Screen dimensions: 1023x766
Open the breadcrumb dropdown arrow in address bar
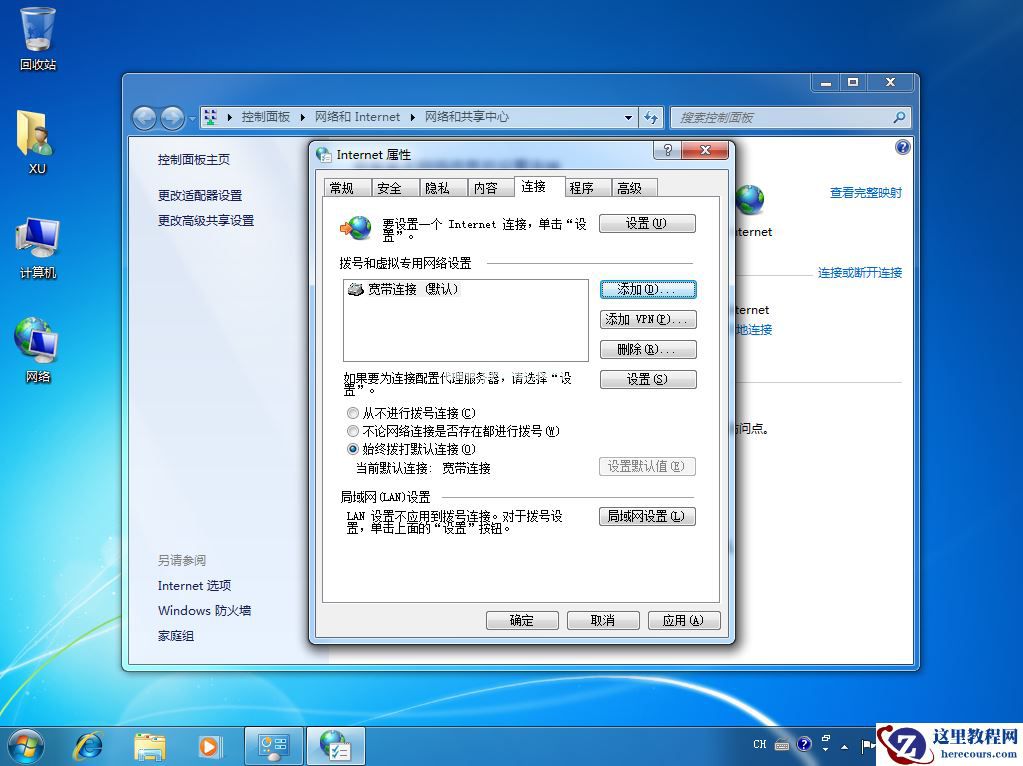pos(626,117)
